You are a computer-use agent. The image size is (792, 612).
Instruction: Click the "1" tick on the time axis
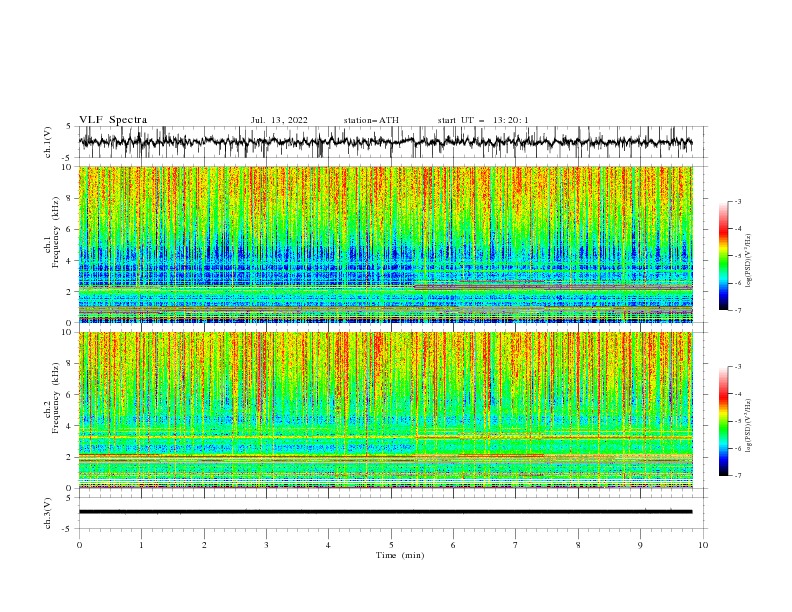point(141,545)
